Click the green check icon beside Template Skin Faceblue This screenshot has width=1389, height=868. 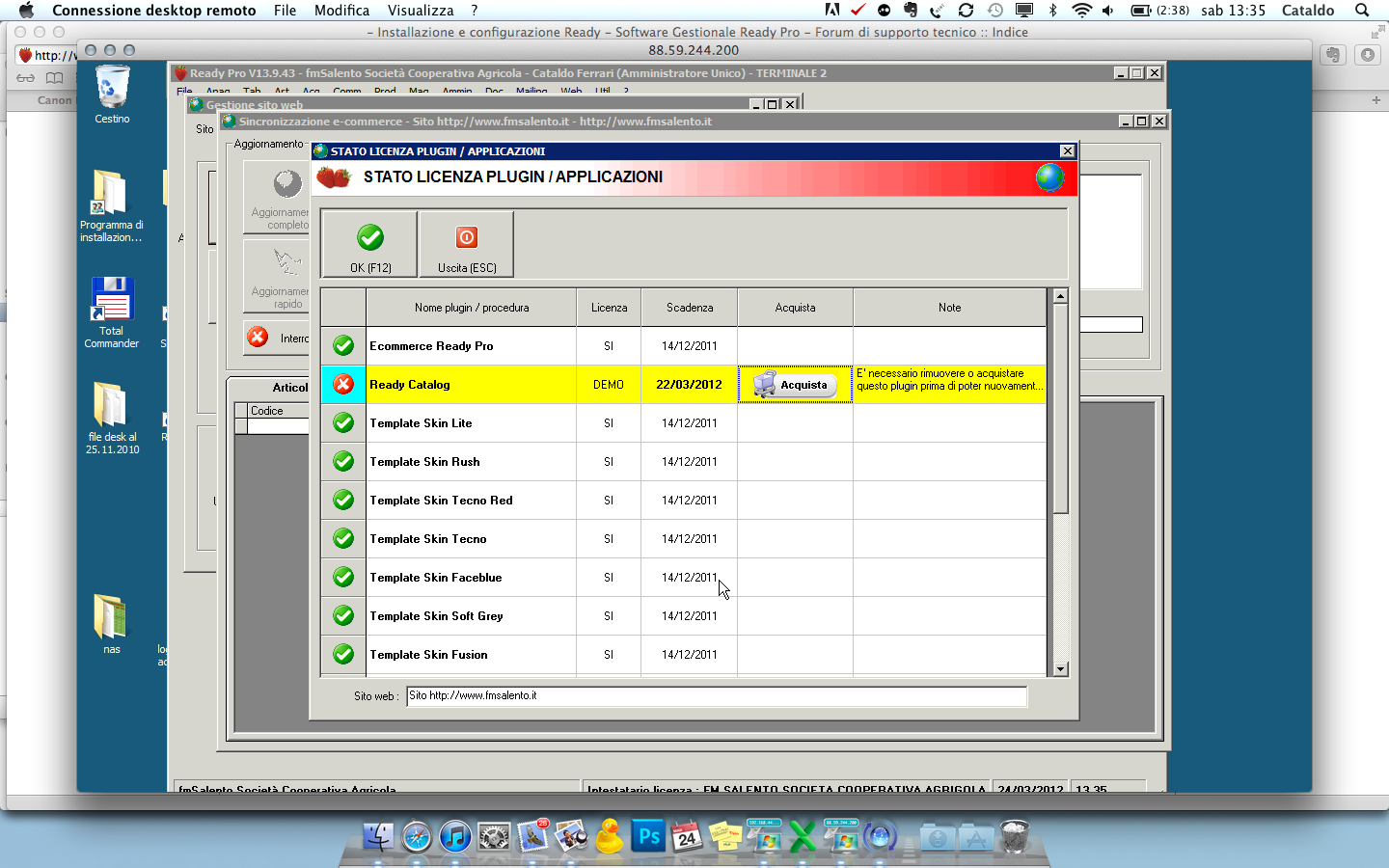pyautogui.click(x=343, y=577)
